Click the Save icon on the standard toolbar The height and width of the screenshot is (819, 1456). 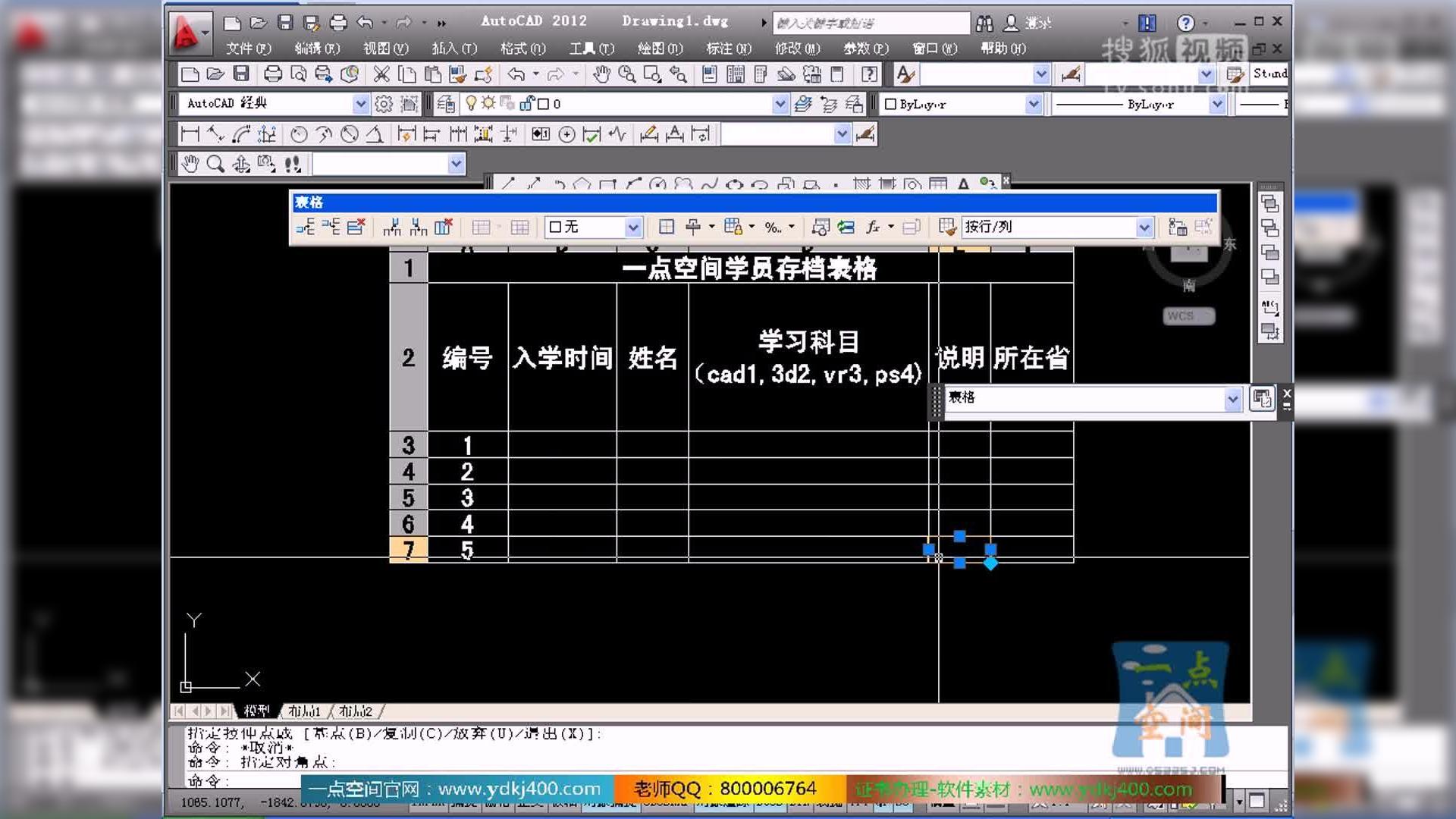click(x=240, y=74)
